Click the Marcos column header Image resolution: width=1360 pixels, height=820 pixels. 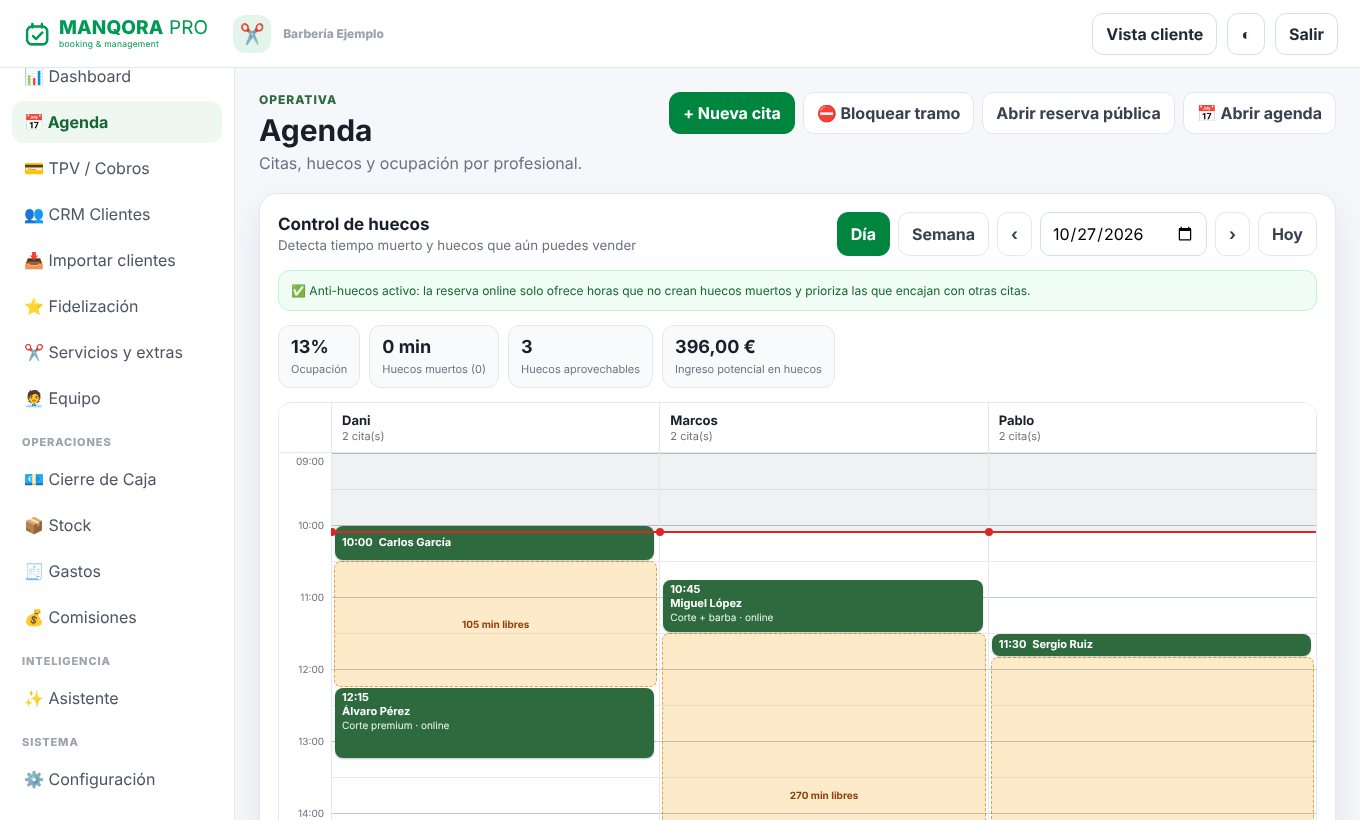point(824,428)
